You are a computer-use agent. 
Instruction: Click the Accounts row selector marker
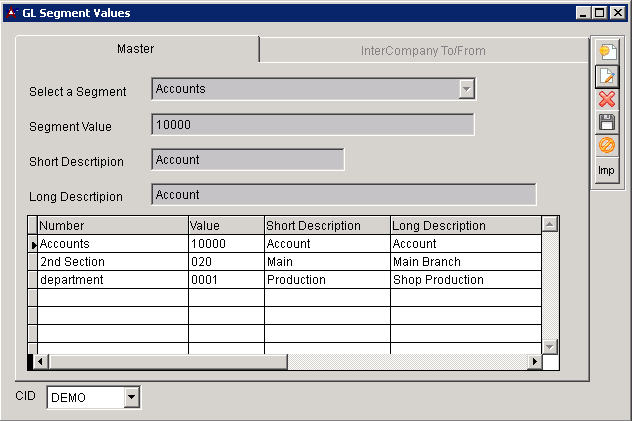(33, 244)
